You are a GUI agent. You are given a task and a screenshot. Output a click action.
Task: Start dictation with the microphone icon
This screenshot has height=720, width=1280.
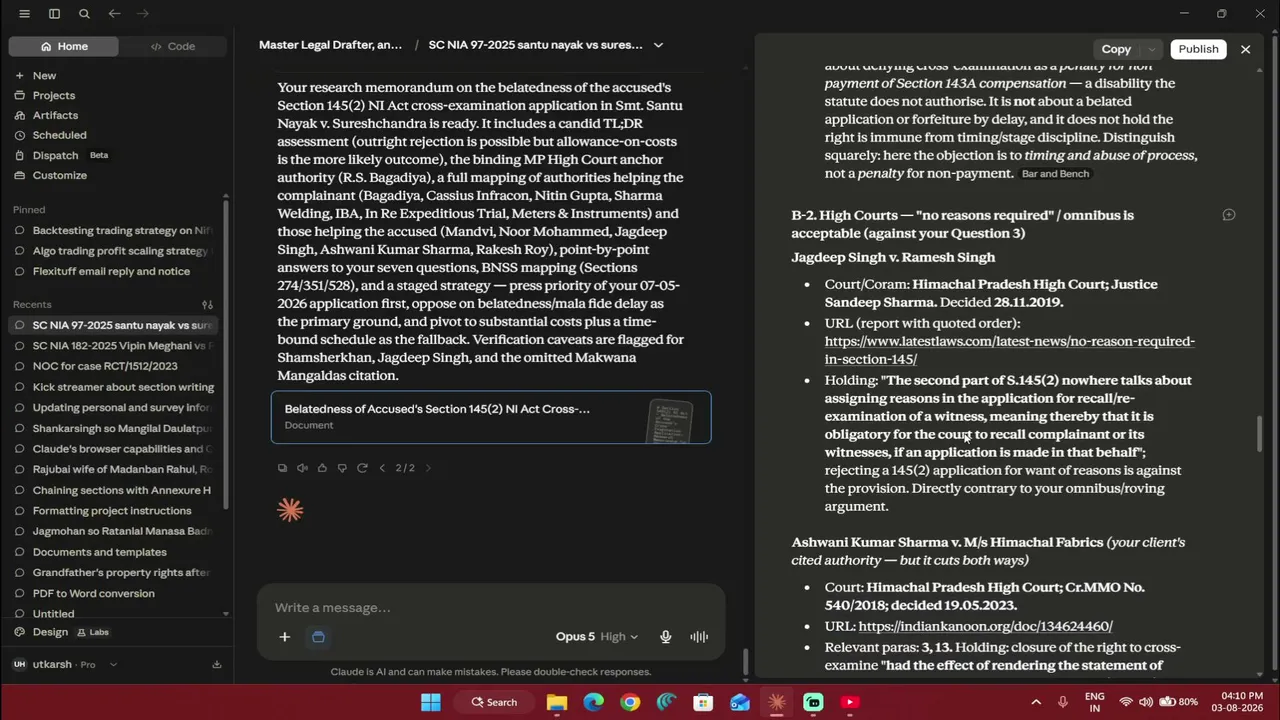pyautogui.click(x=665, y=637)
